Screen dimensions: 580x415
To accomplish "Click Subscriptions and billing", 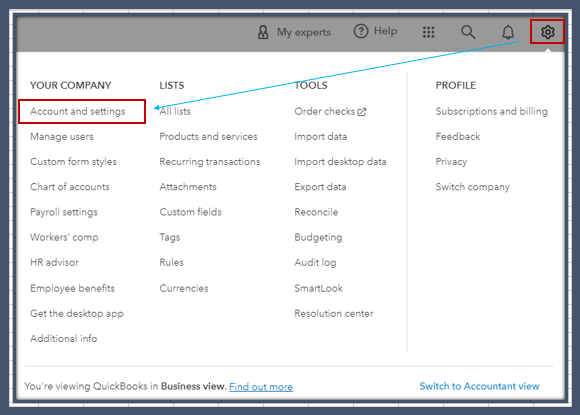I will [492, 111].
